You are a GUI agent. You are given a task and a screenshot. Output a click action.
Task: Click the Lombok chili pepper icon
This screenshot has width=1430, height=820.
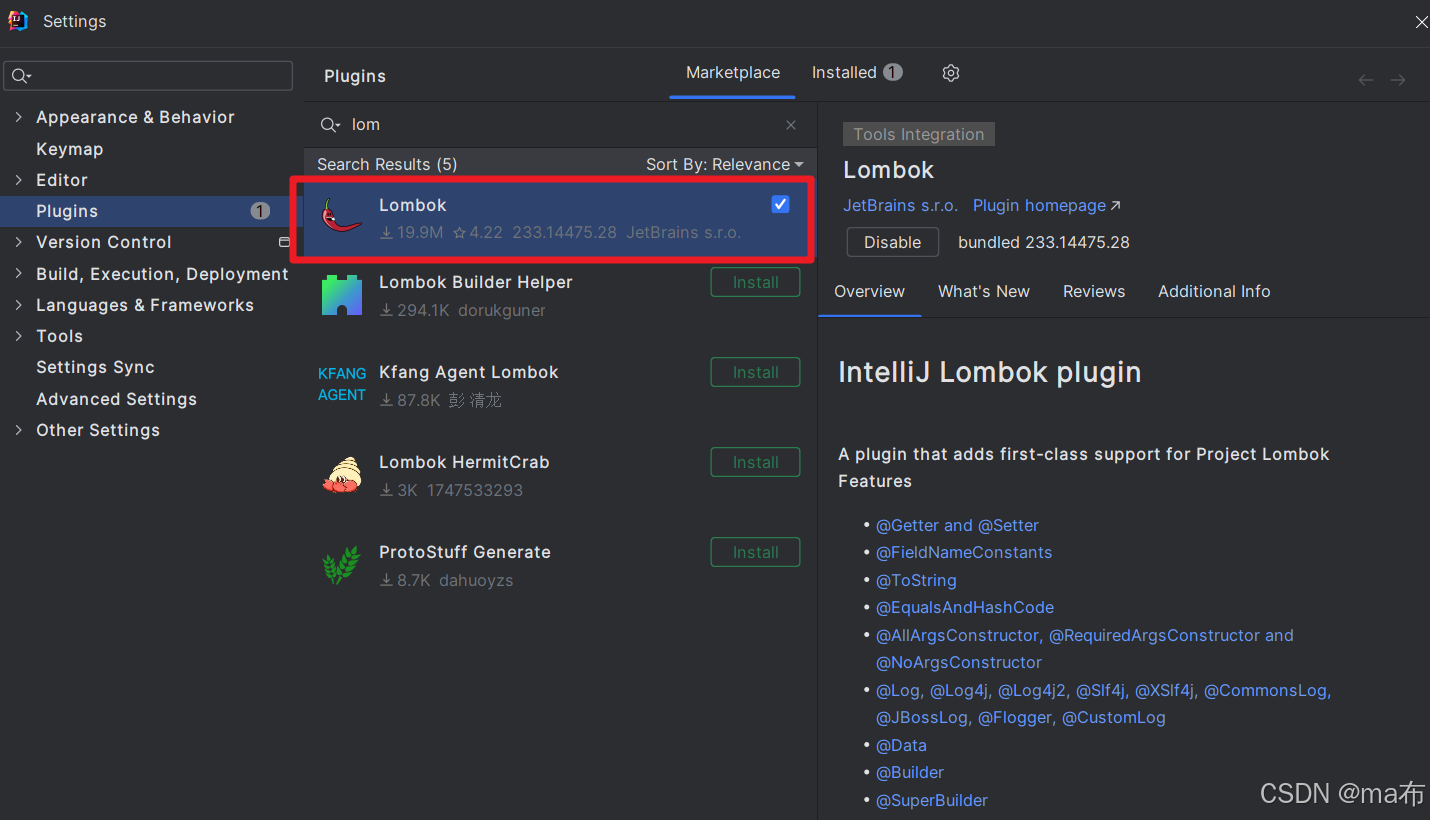point(342,216)
